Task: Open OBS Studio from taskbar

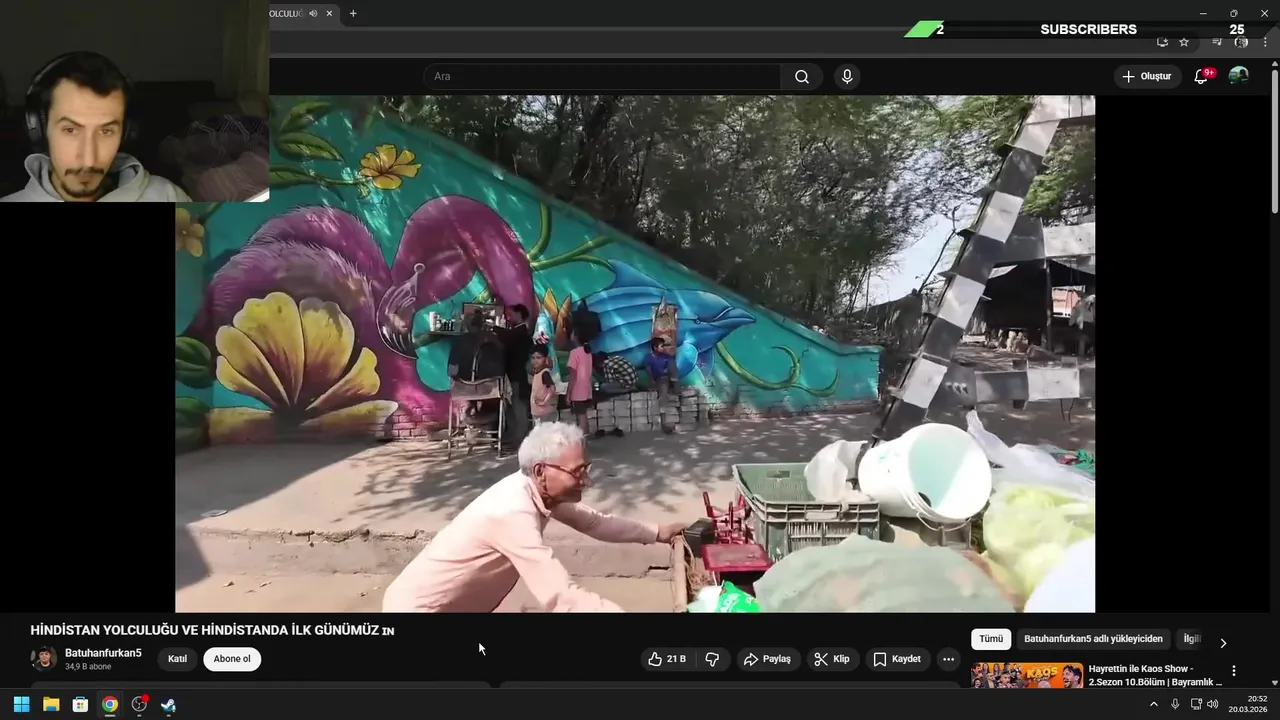Action: [x=139, y=704]
